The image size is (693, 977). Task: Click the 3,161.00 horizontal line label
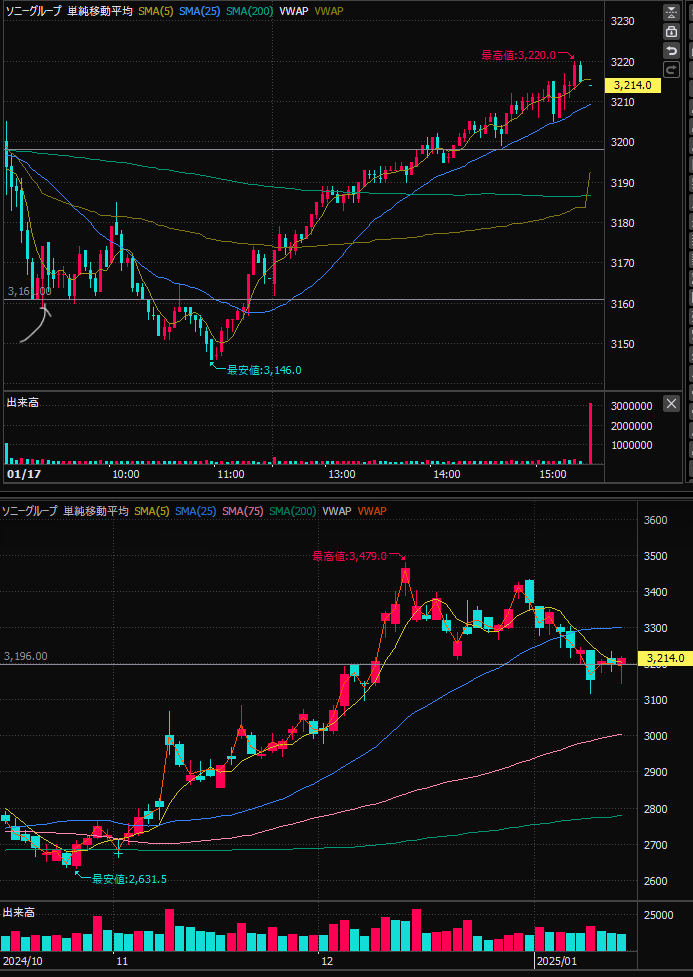(29, 291)
